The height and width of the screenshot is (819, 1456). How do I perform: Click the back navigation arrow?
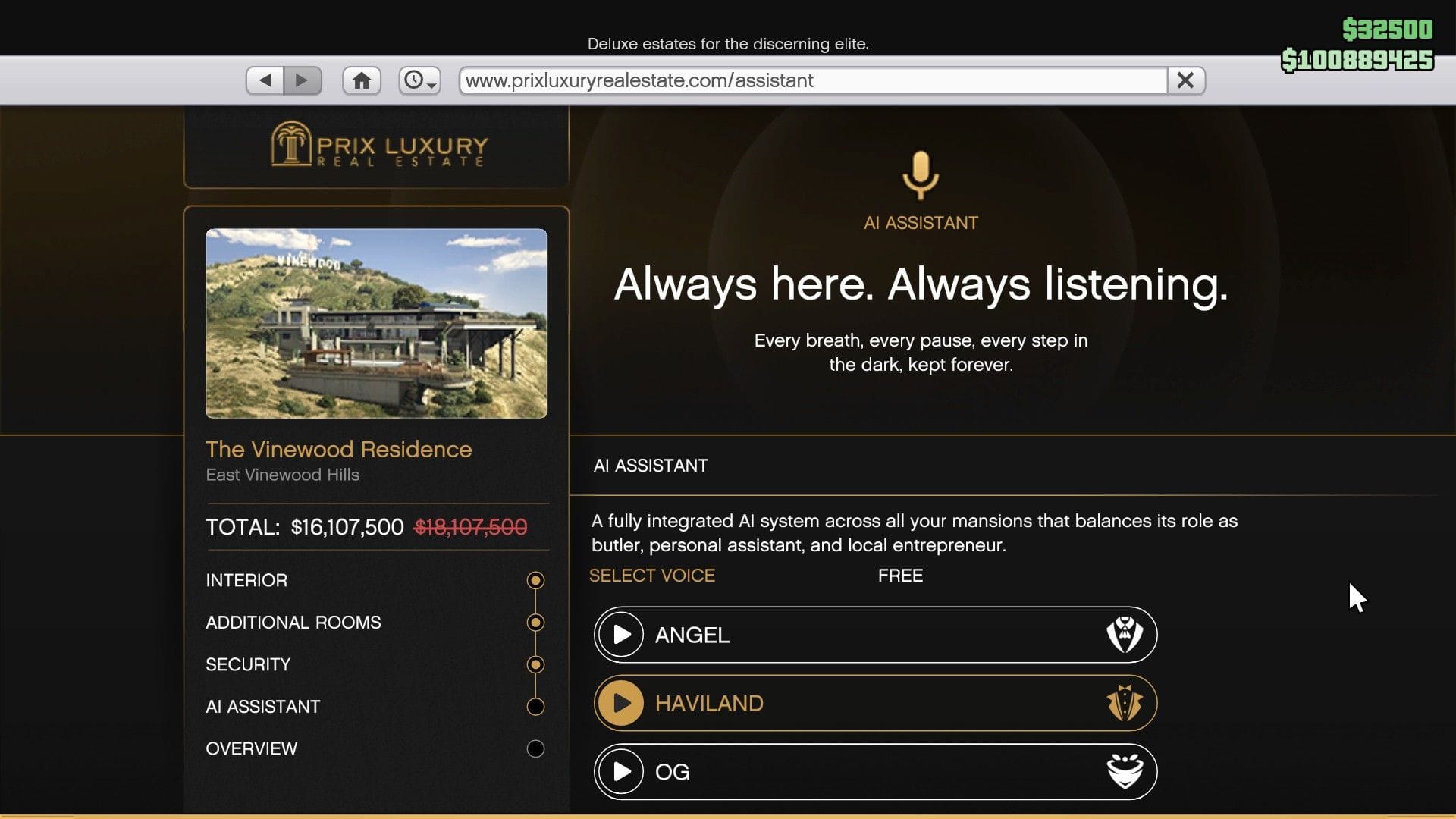point(264,80)
